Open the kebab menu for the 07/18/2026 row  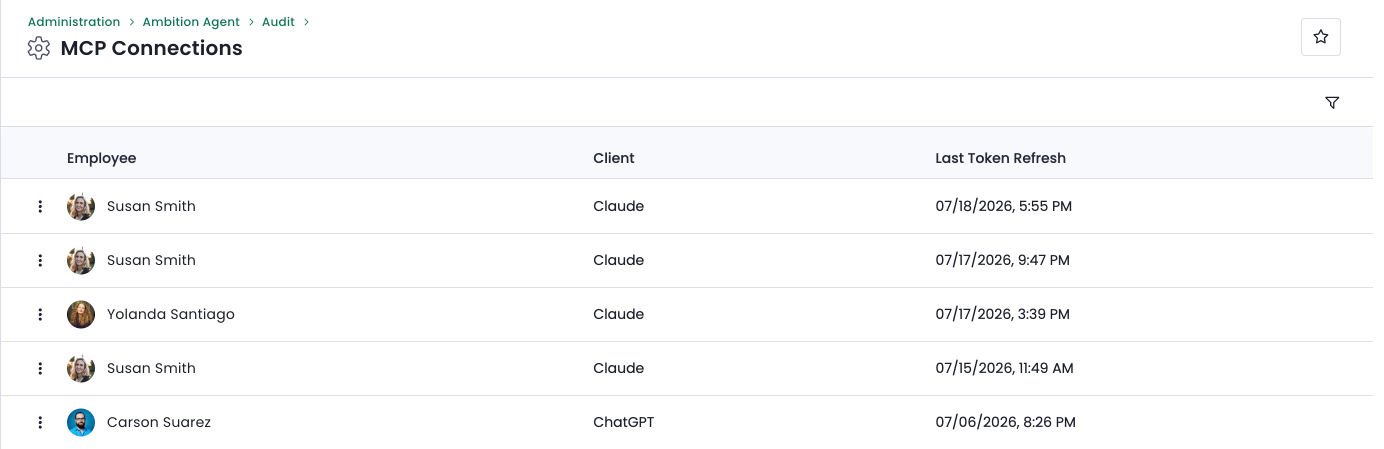point(40,206)
